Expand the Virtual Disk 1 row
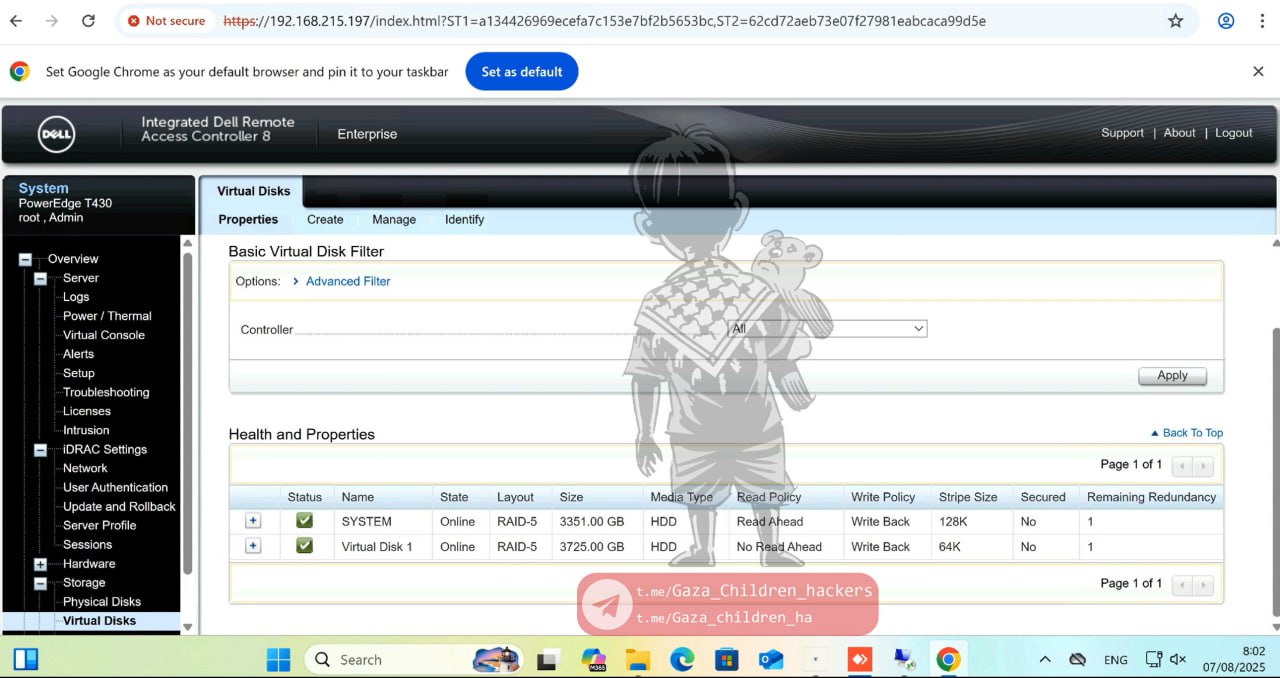 (253, 546)
